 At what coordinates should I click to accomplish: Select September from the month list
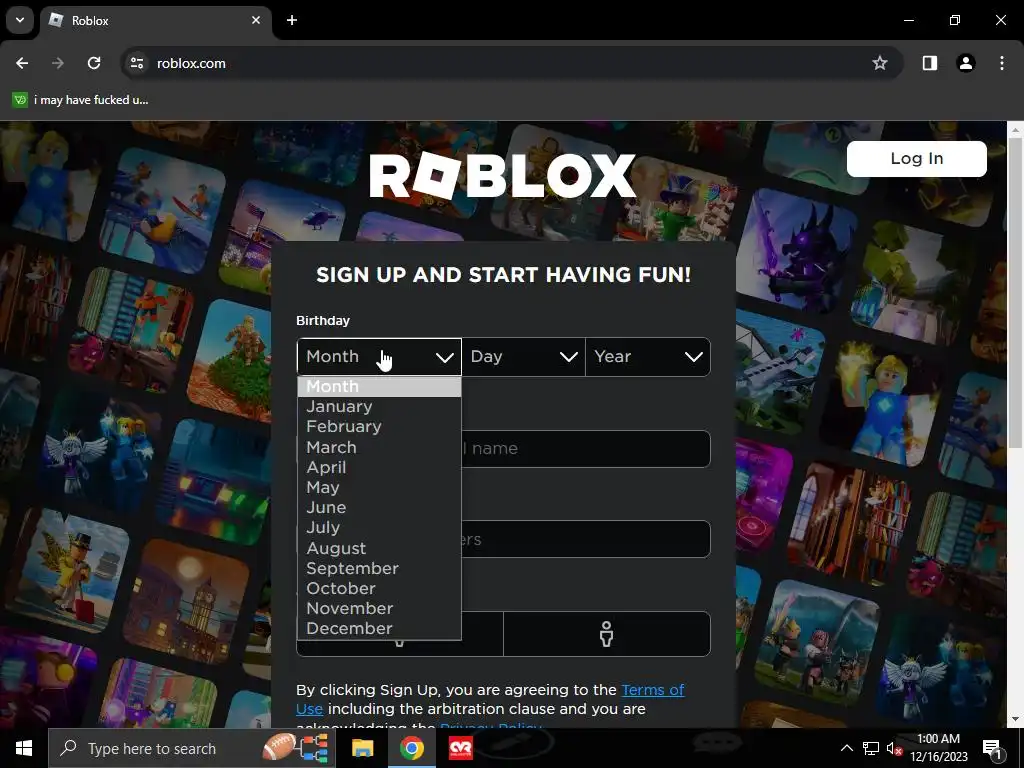coord(379,569)
